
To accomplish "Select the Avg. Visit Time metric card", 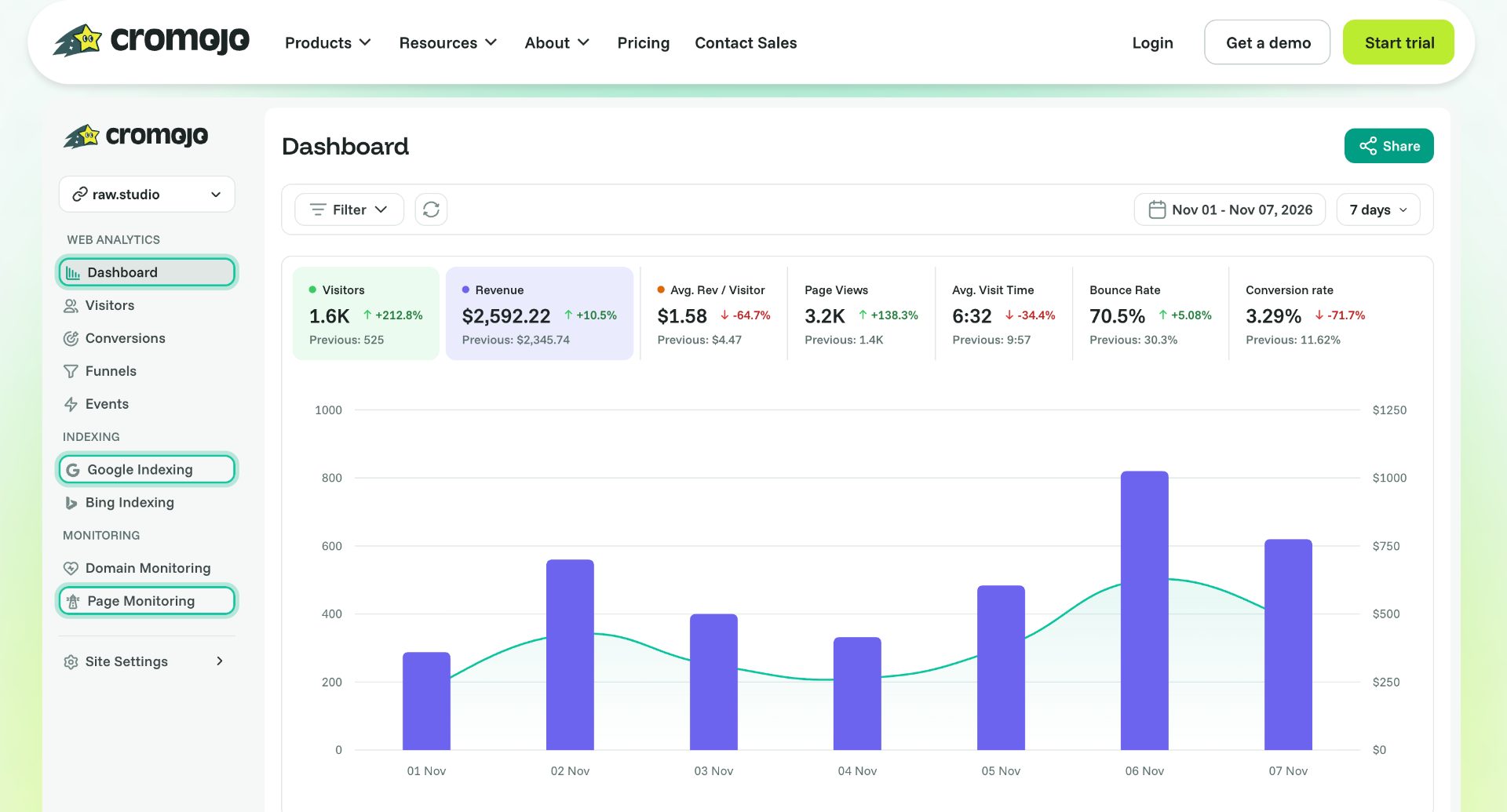I will (x=1004, y=314).
